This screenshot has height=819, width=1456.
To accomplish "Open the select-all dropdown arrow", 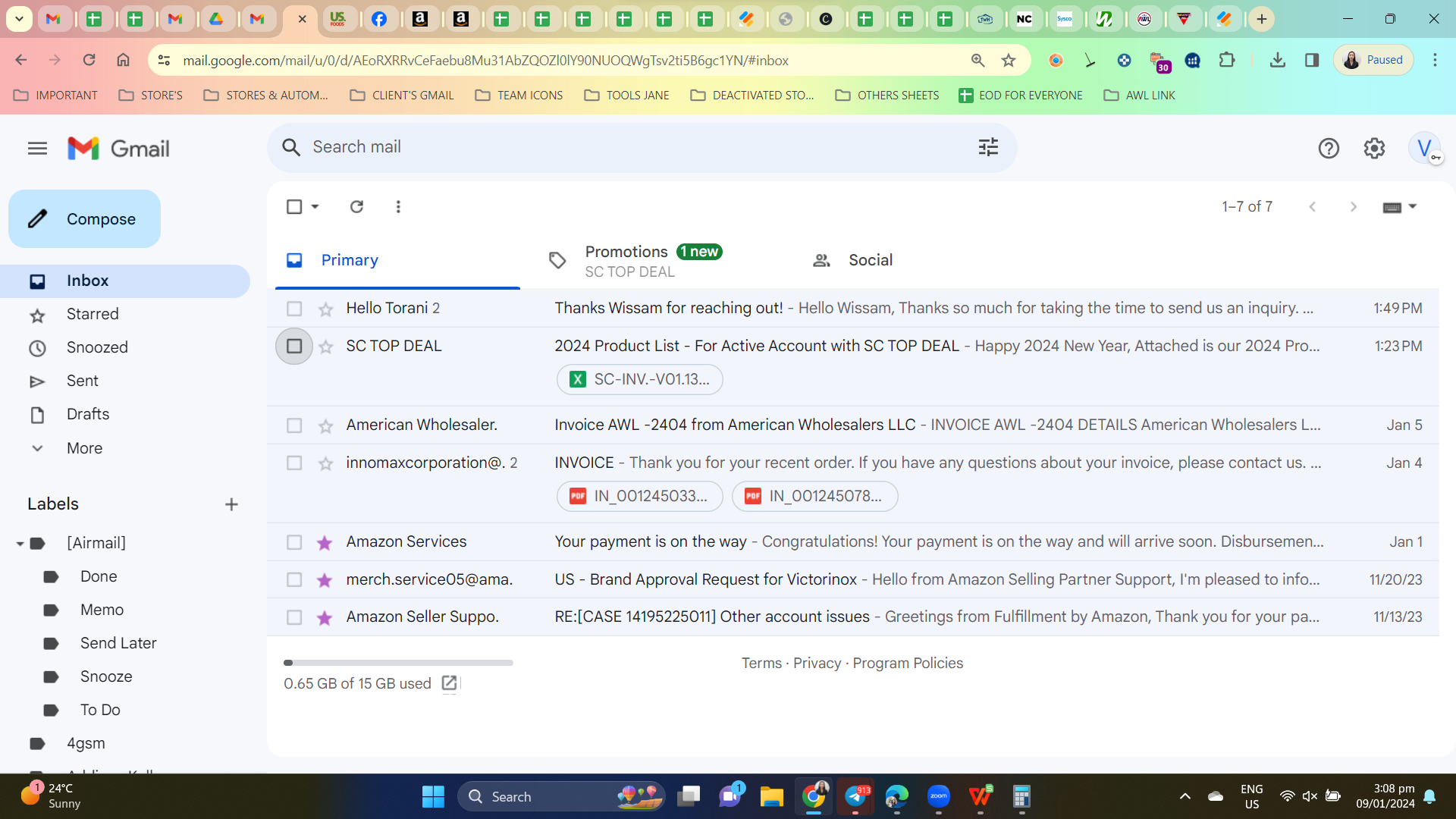I will coord(315,206).
